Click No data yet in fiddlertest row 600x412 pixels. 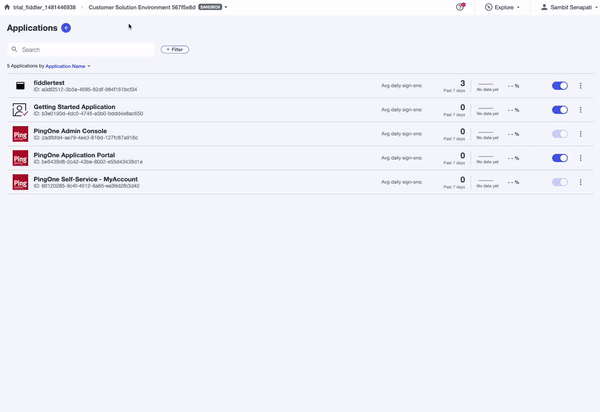[x=488, y=90]
